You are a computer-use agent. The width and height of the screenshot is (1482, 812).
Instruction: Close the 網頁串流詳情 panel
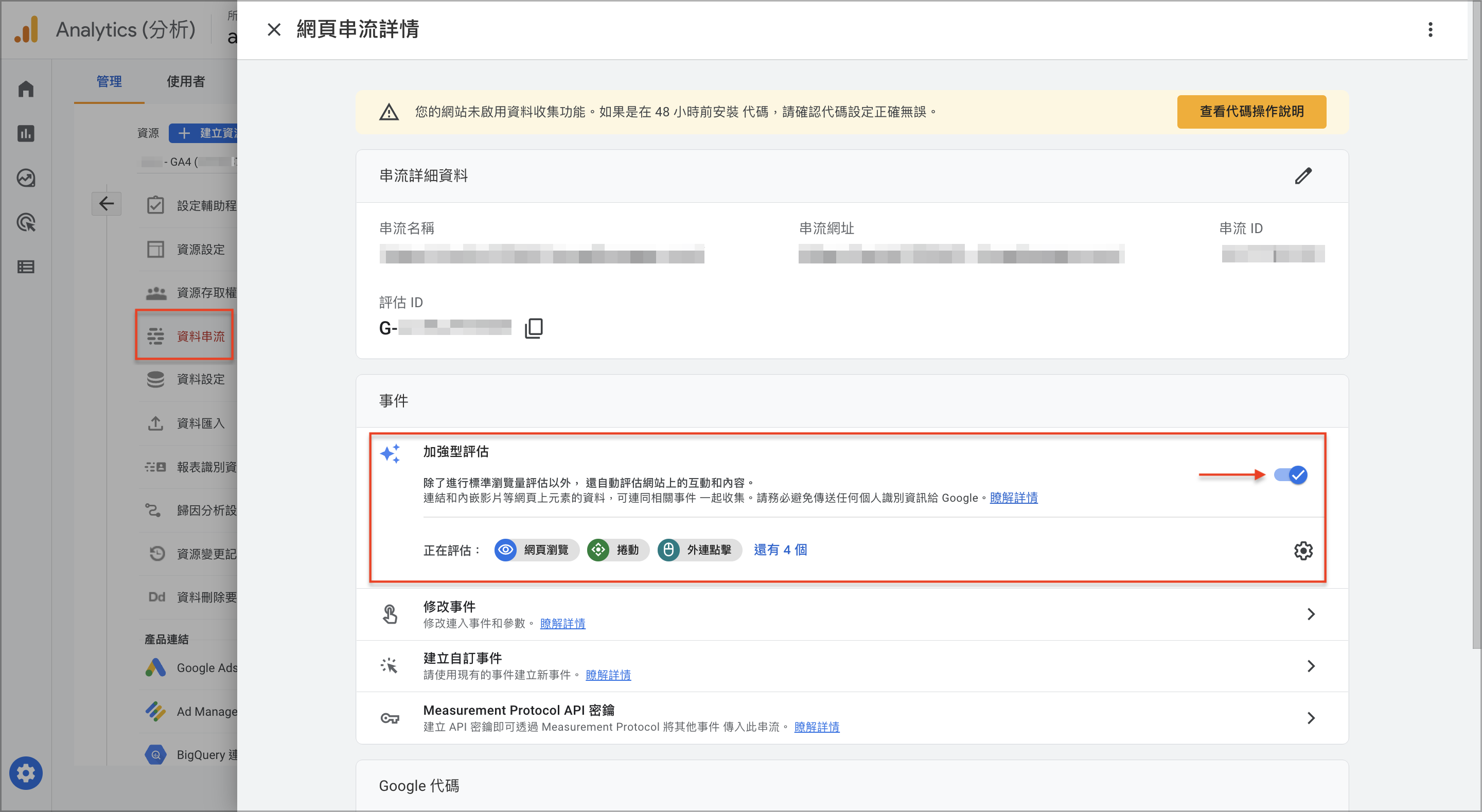pyautogui.click(x=274, y=29)
